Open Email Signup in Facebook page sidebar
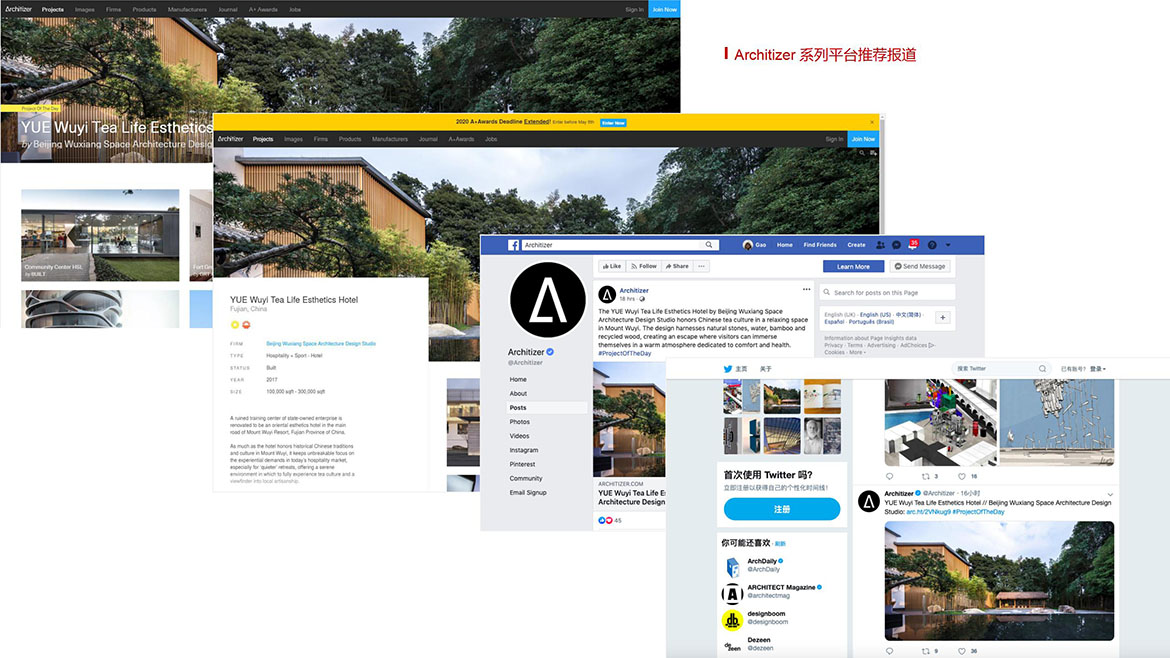 tap(528, 492)
